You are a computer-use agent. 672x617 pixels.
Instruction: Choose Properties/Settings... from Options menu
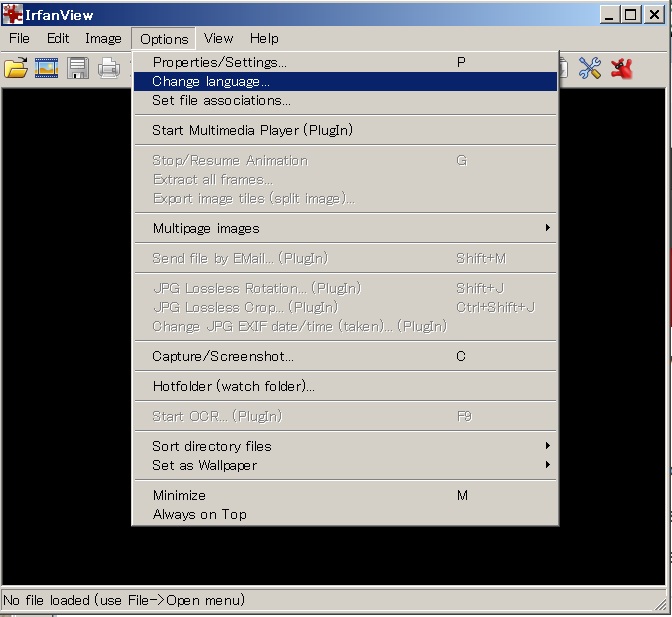point(219,62)
